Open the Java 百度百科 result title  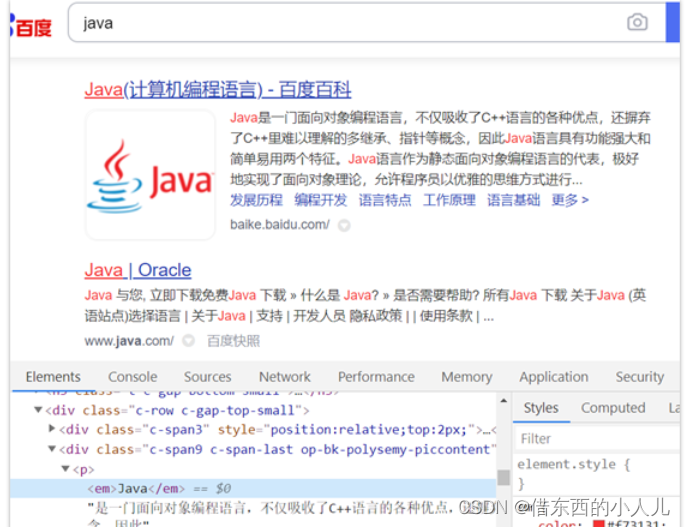click(218, 89)
